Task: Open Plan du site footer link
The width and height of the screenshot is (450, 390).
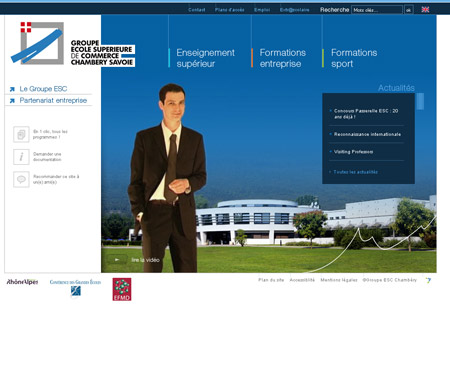Action: click(271, 280)
